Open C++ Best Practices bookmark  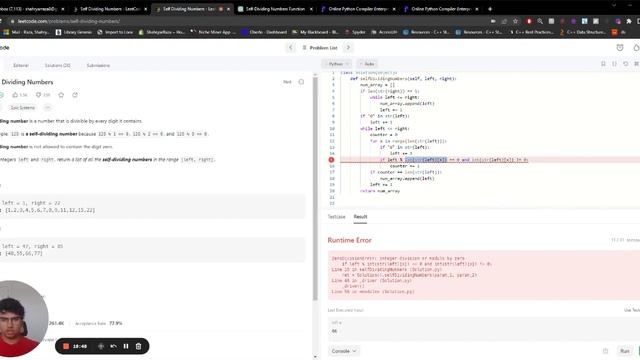(x=531, y=32)
